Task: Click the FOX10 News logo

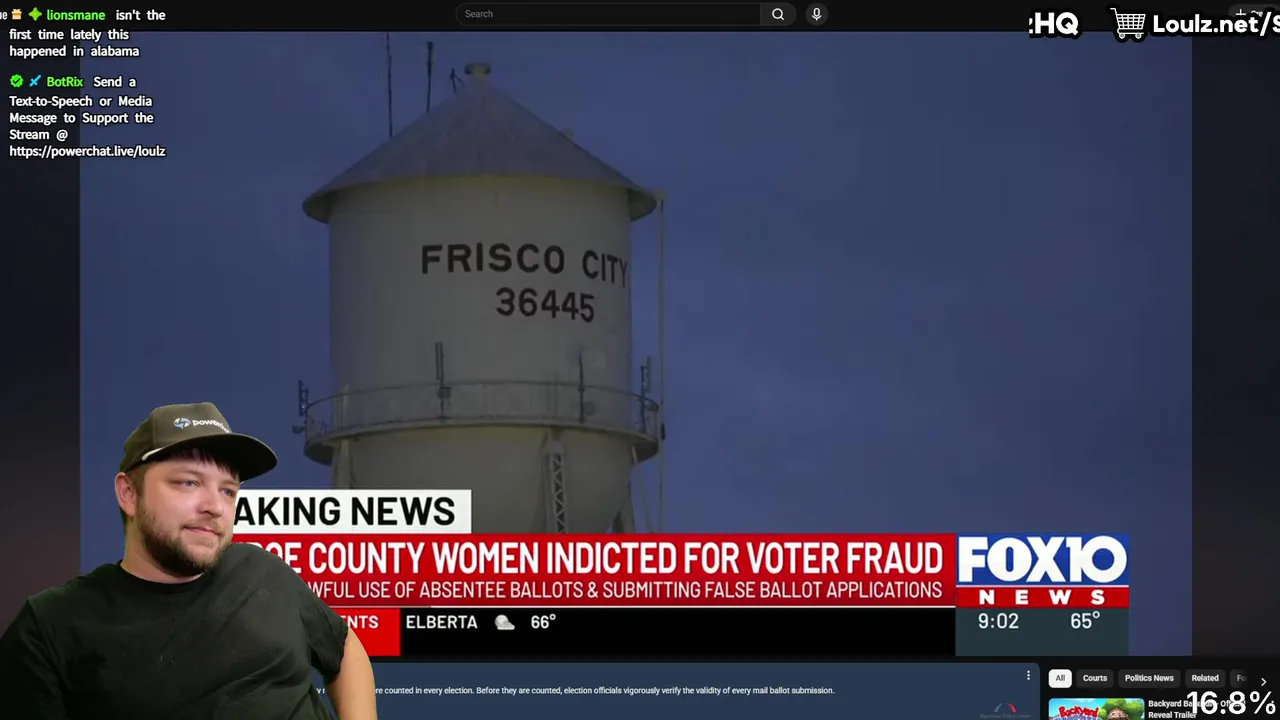Action: click(x=1042, y=571)
